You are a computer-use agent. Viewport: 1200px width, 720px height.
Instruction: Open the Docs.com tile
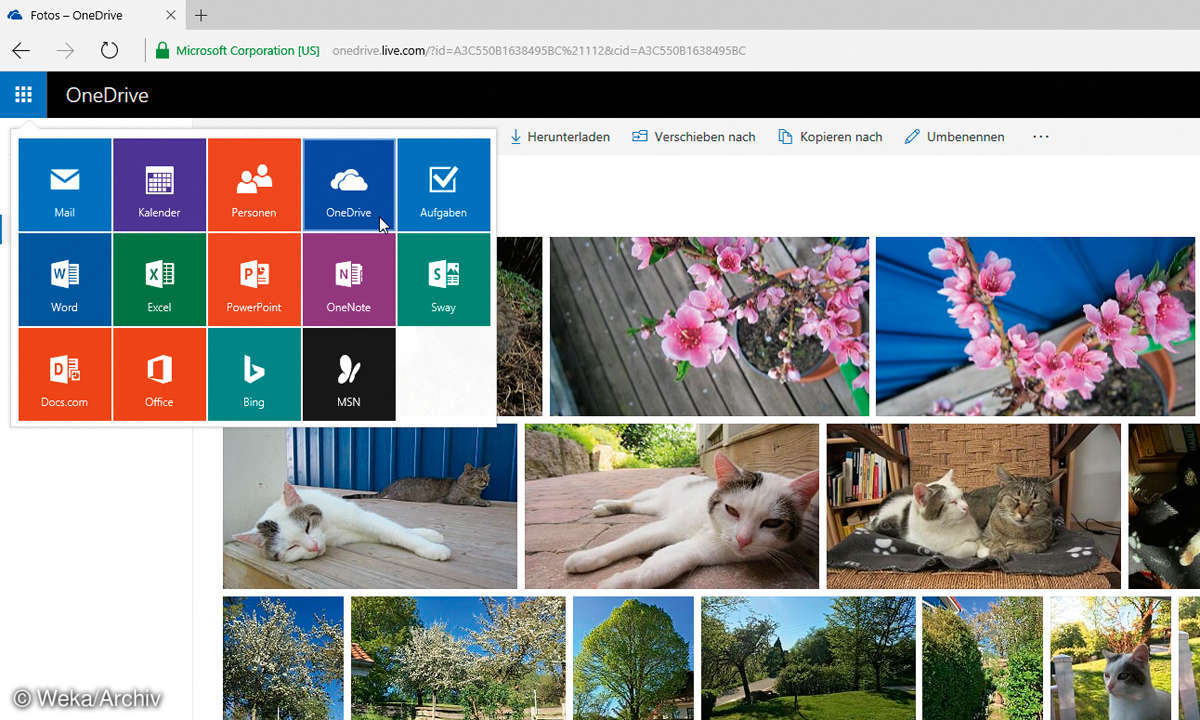(65, 374)
